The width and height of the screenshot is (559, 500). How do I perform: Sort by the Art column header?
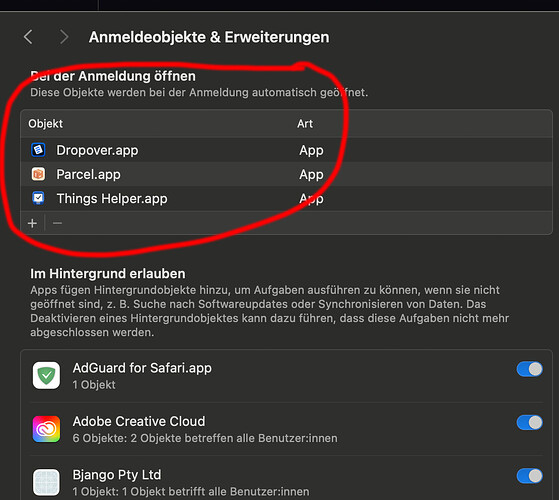pos(305,124)
